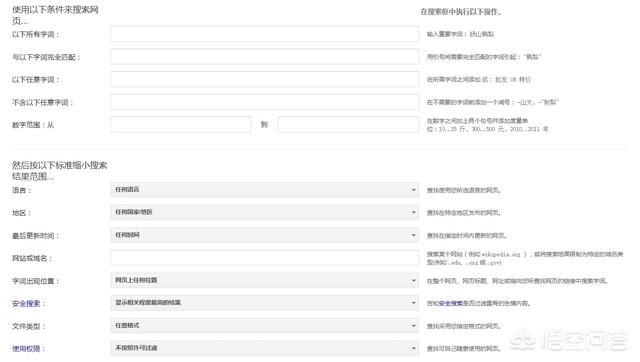The image size is (640, 362).
Task: Click the 字词出现位置 field label
Action: pos(36,281)
